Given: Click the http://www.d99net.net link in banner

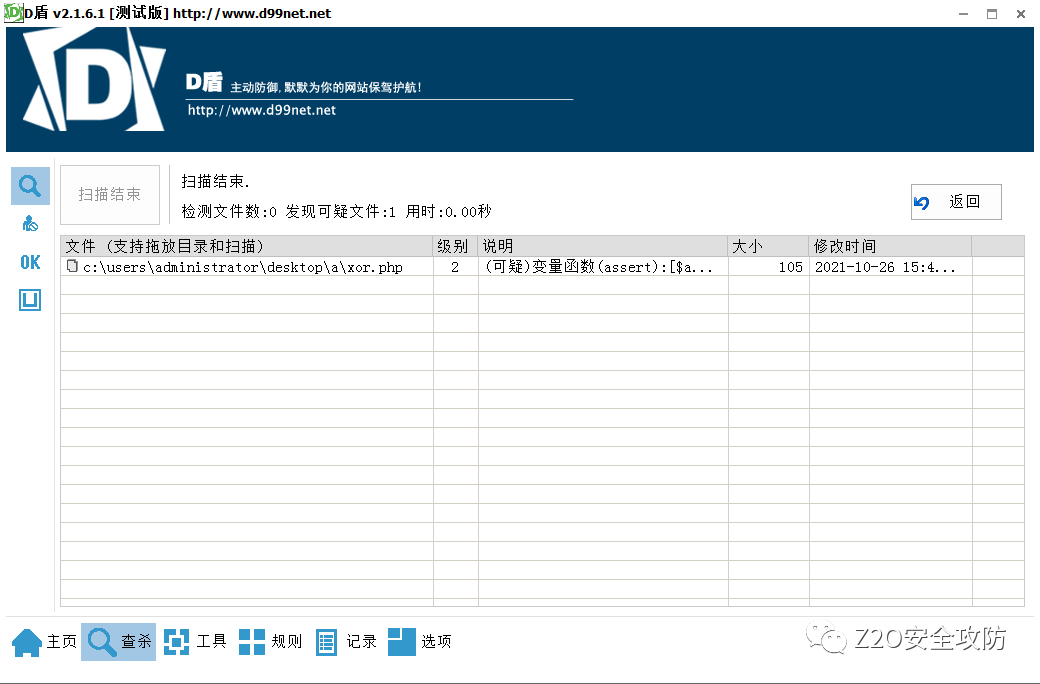Looking at the screenshot, I should tap(261, 110).
